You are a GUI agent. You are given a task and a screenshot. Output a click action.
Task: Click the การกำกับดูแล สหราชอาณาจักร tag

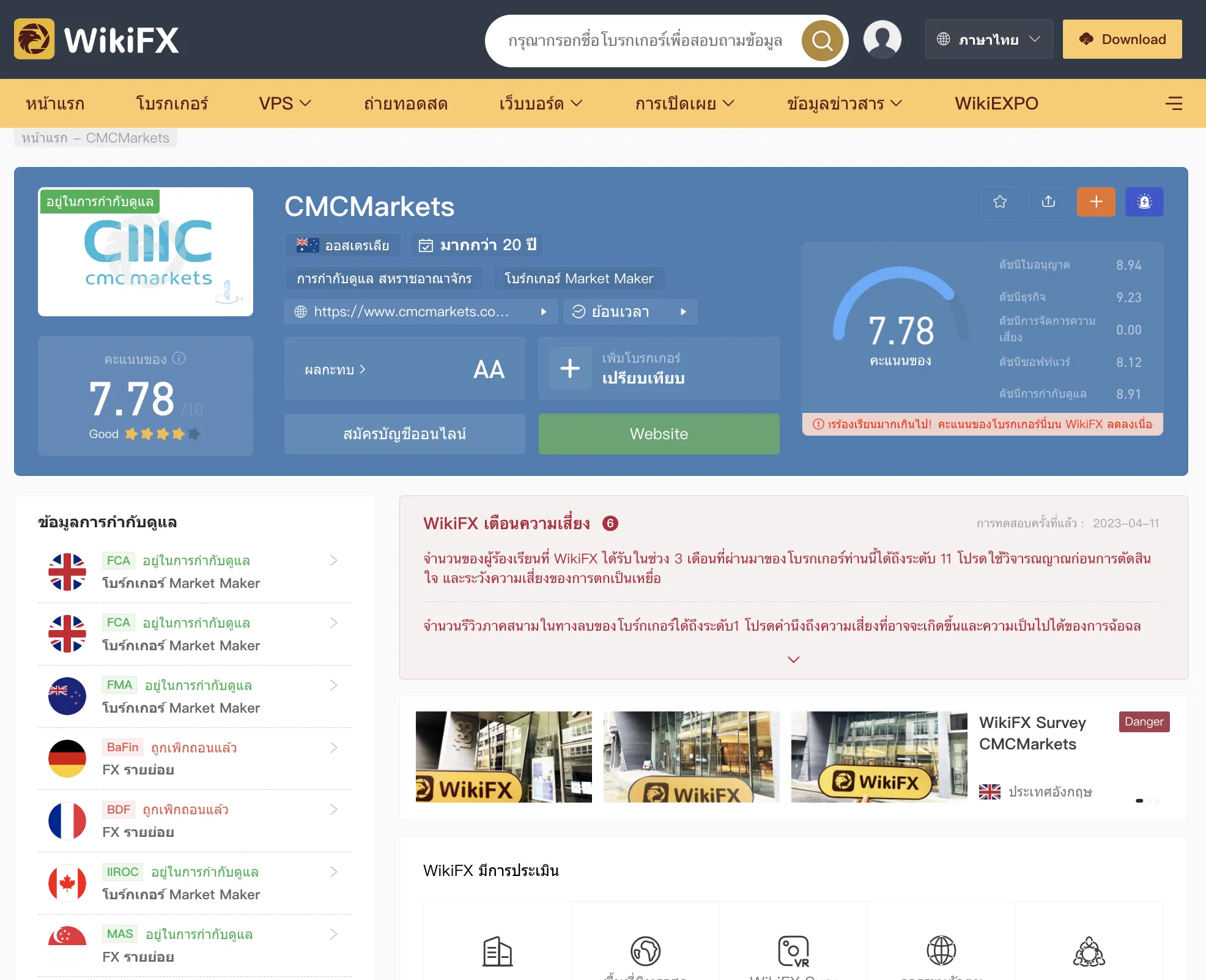click(x=384, y=278)
